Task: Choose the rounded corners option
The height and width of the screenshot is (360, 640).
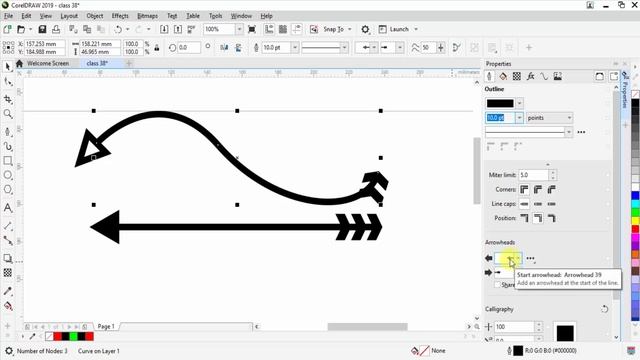Action: point(538,189)
